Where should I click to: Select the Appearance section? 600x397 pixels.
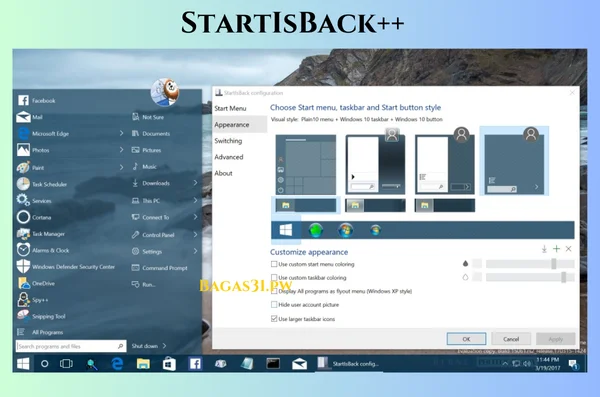240,124
